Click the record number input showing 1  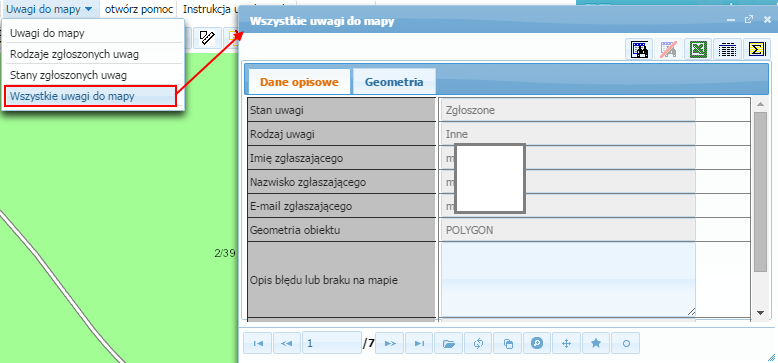pyautogui.click(x=331, y=343)
